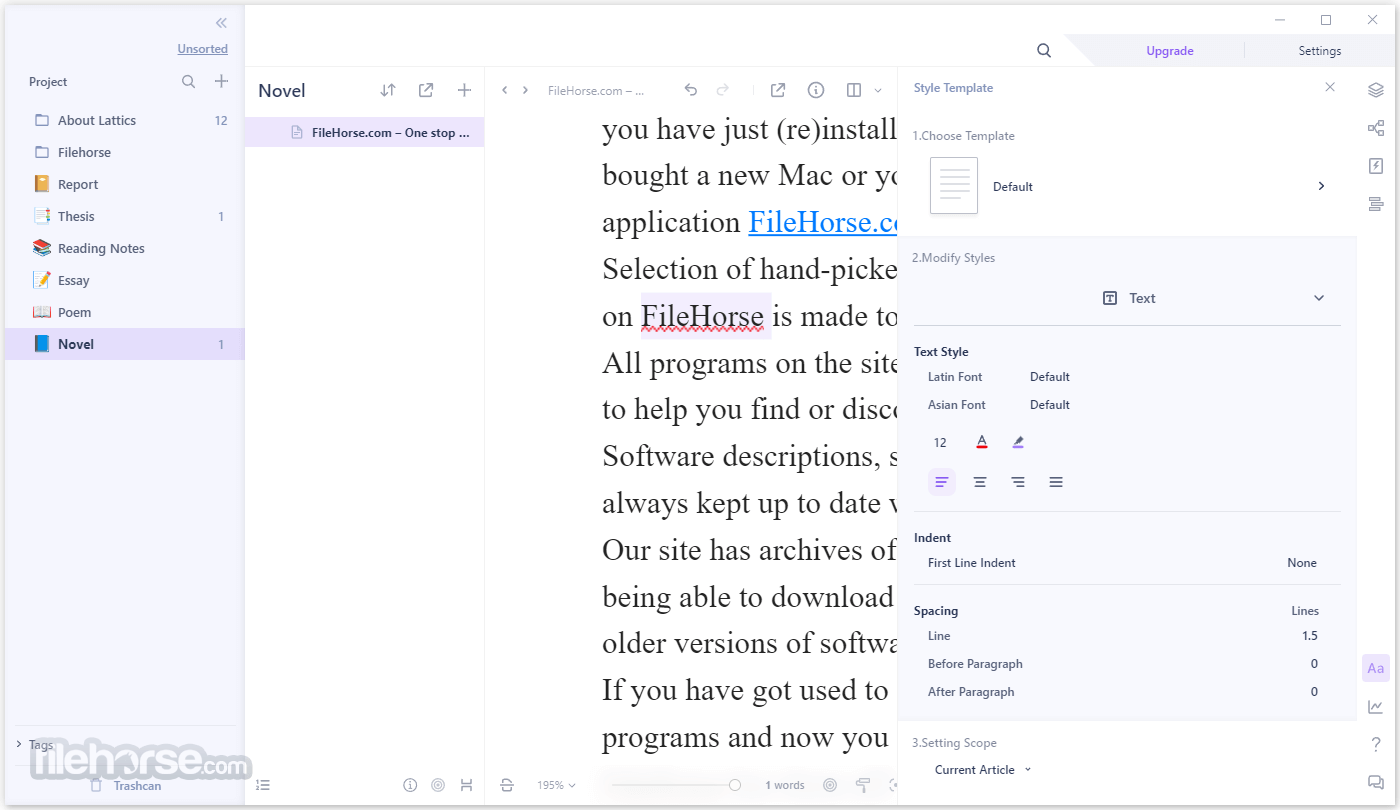This screenshot has height=810, width=1400.
Task: Open the Reading Notes project
Action: (125, 248)
